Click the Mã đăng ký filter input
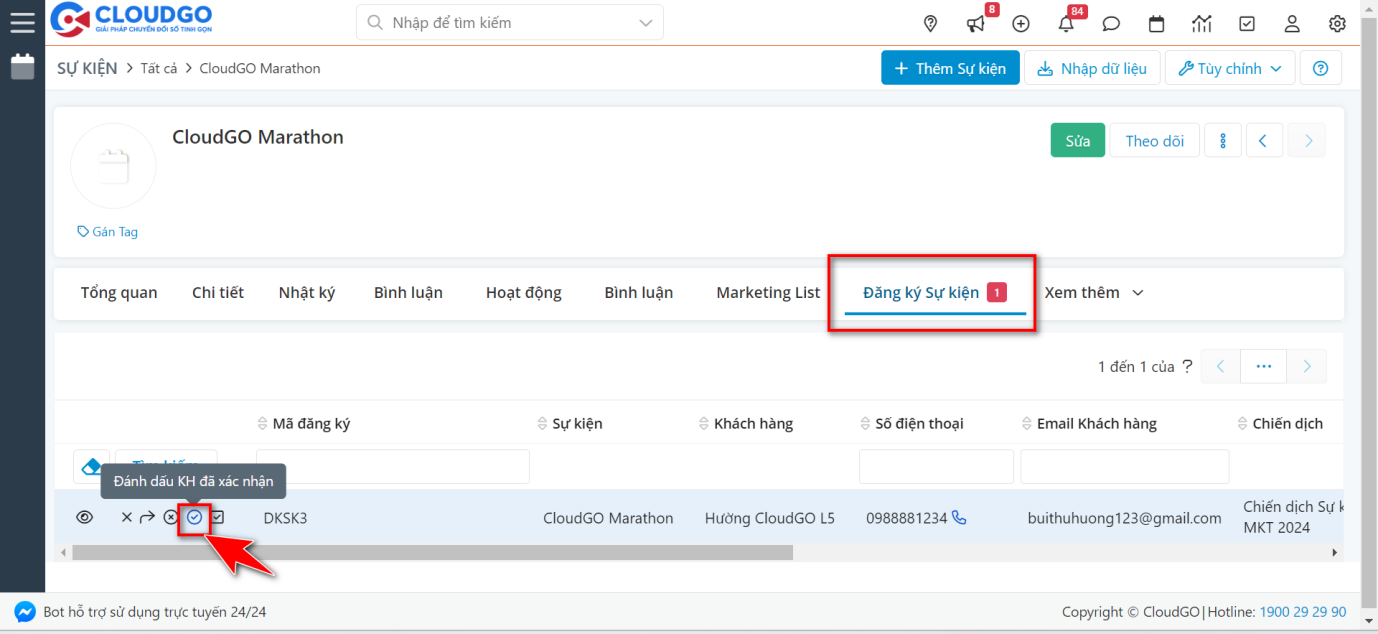The image size is (1378, 634). [x=392, y=466]
